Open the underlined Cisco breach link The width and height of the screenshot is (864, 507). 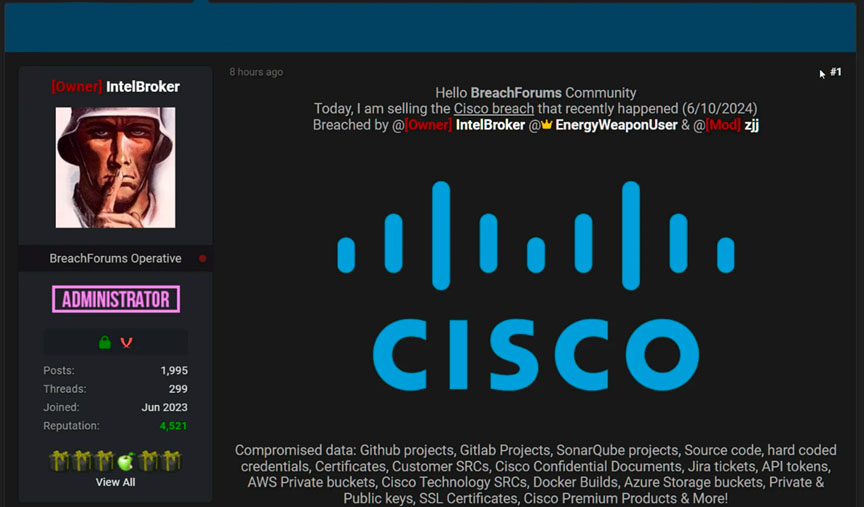[494, 109]
